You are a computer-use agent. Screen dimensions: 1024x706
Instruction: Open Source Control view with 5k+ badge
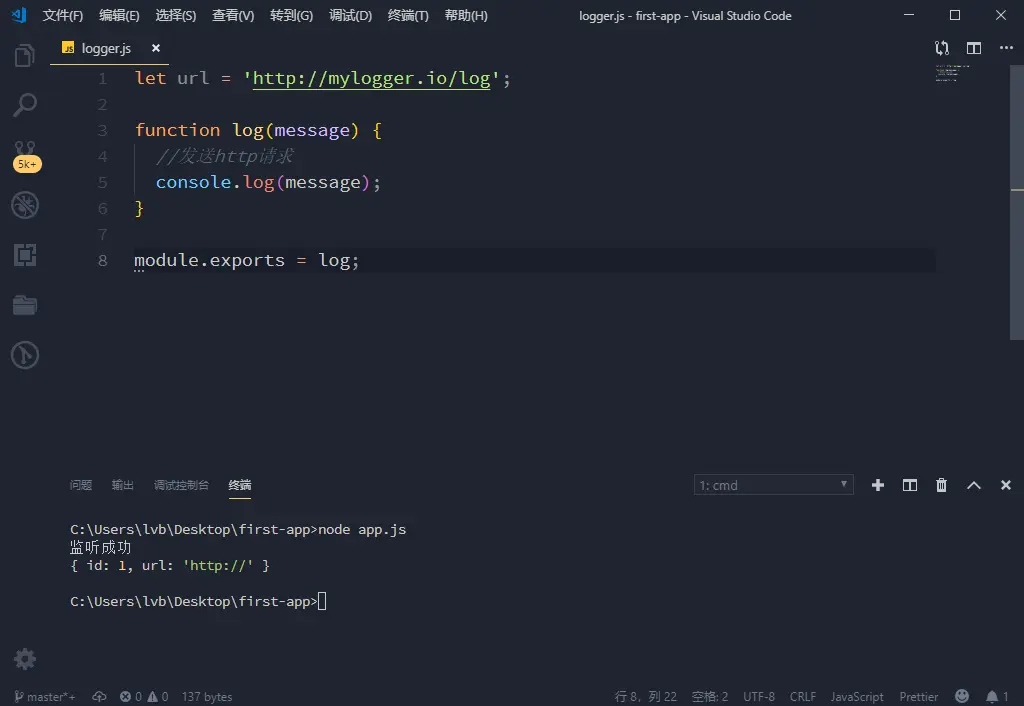(25, 155)
